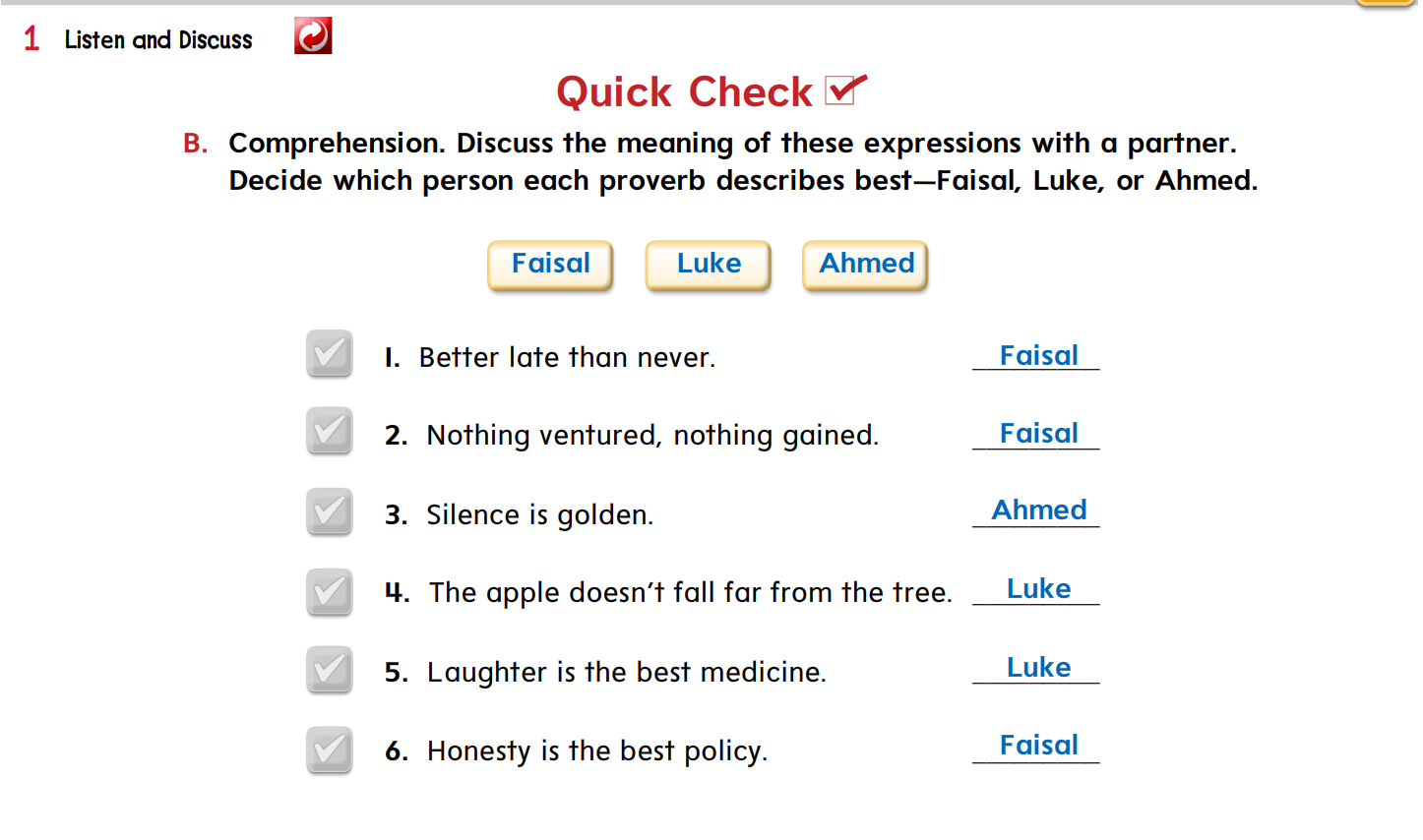1423x840 pixels.
Task: Click the orange tab at top right corner
Action: tap(1386, 3)
